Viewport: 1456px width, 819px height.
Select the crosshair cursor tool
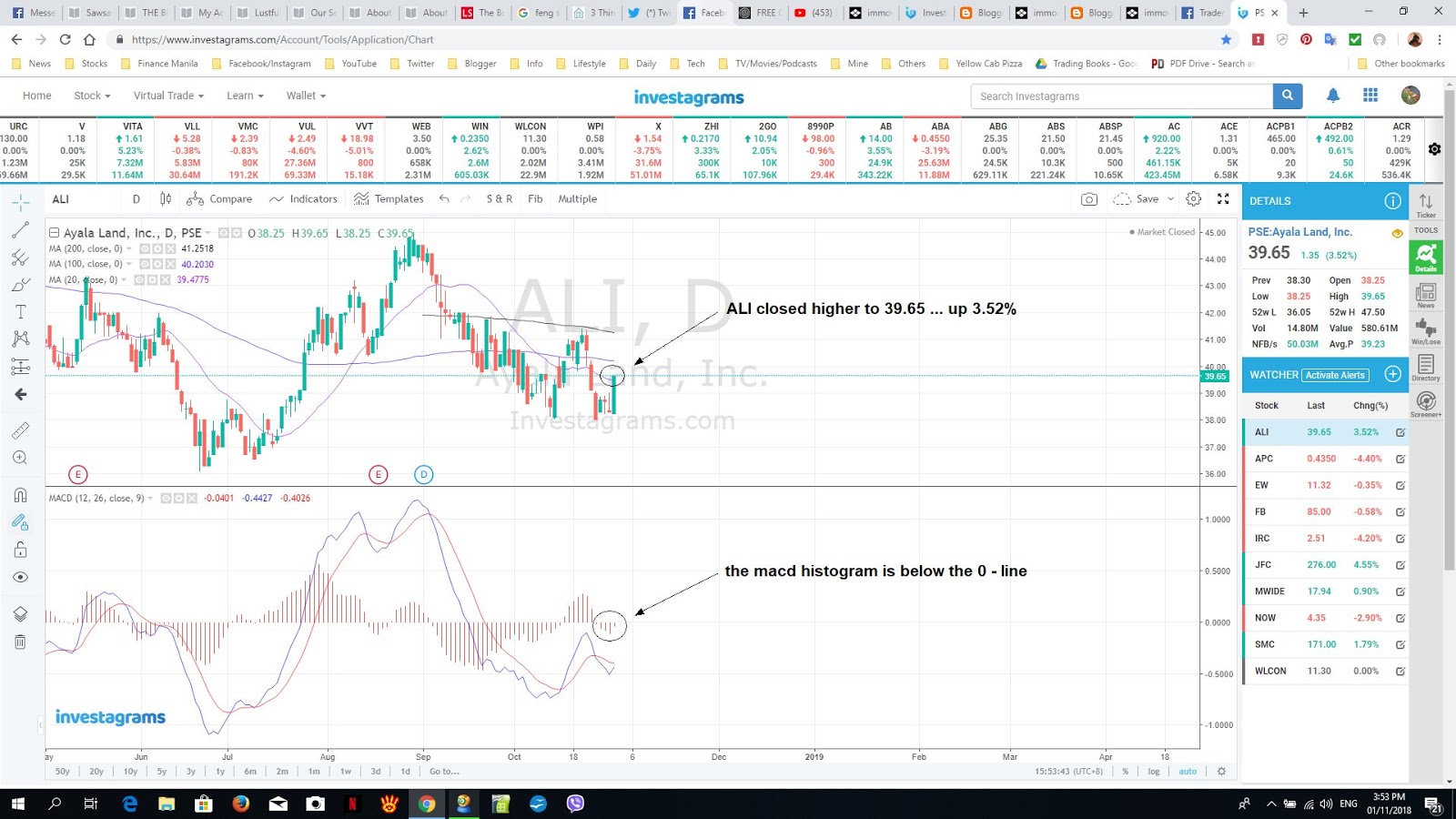pyautogui.click(x=20, y=202)
